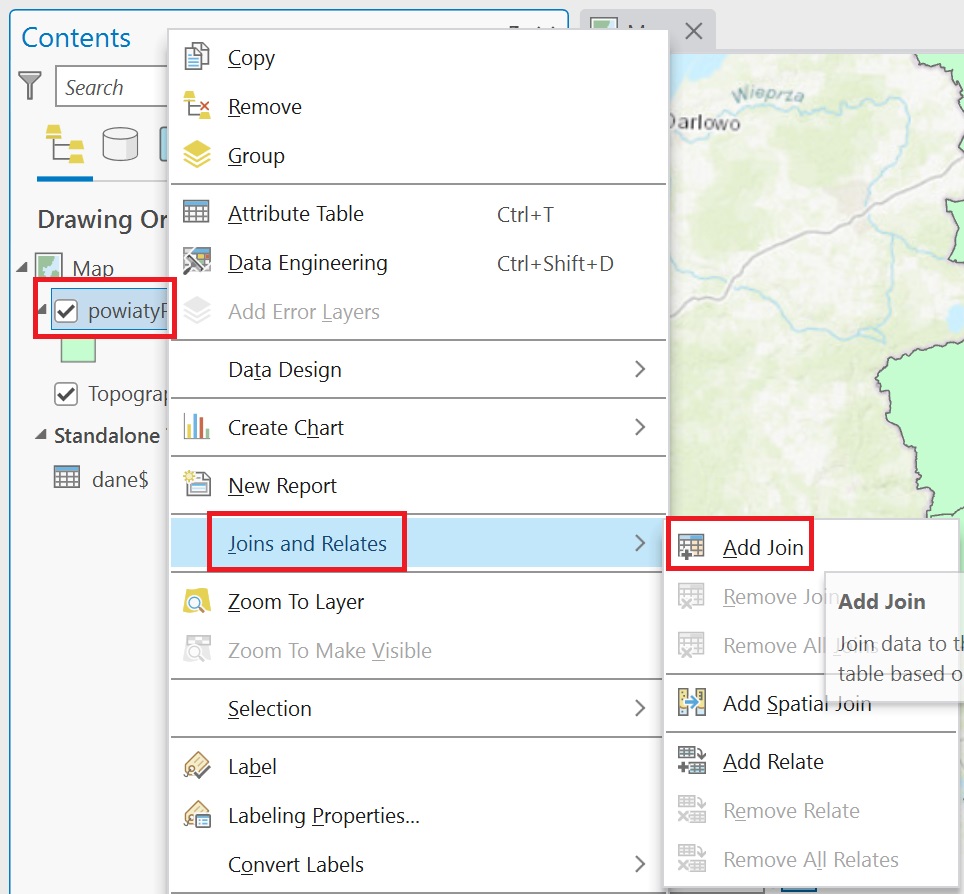
Task: Choose Add Join from the submenu
Action: pos(762,547)
